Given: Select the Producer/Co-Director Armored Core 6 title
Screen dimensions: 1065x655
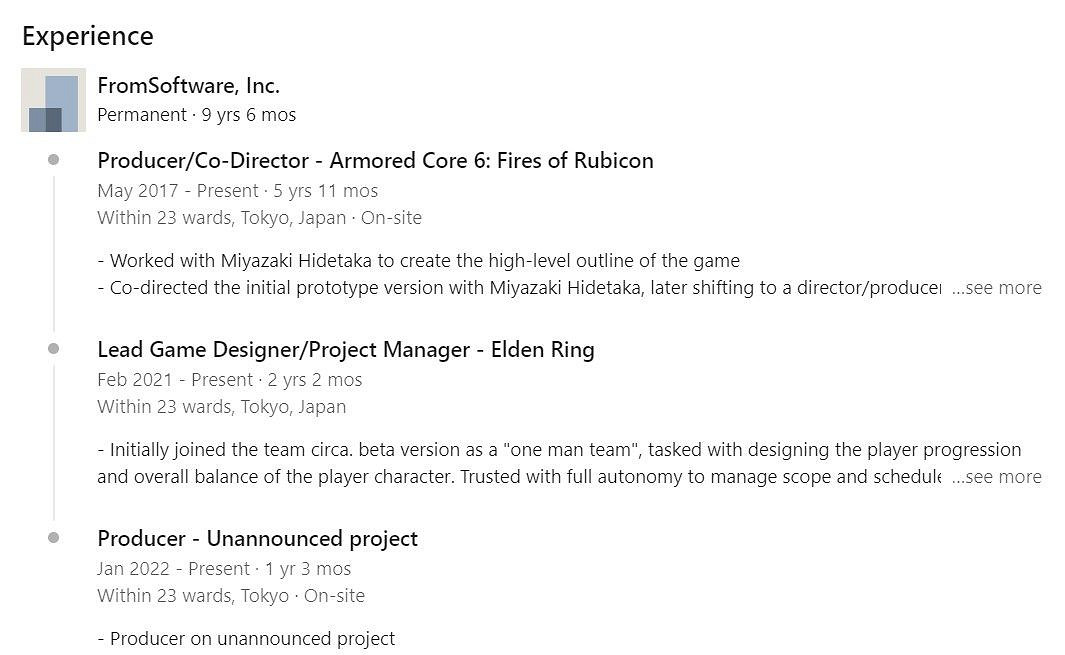Looking at the screenshot, I should [x=375, y=161].
